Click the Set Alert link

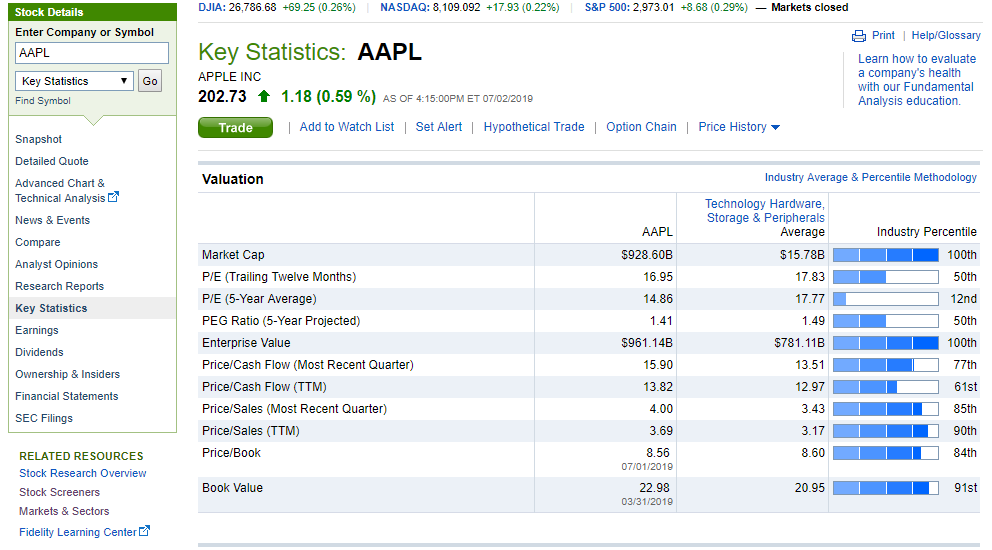439,127
